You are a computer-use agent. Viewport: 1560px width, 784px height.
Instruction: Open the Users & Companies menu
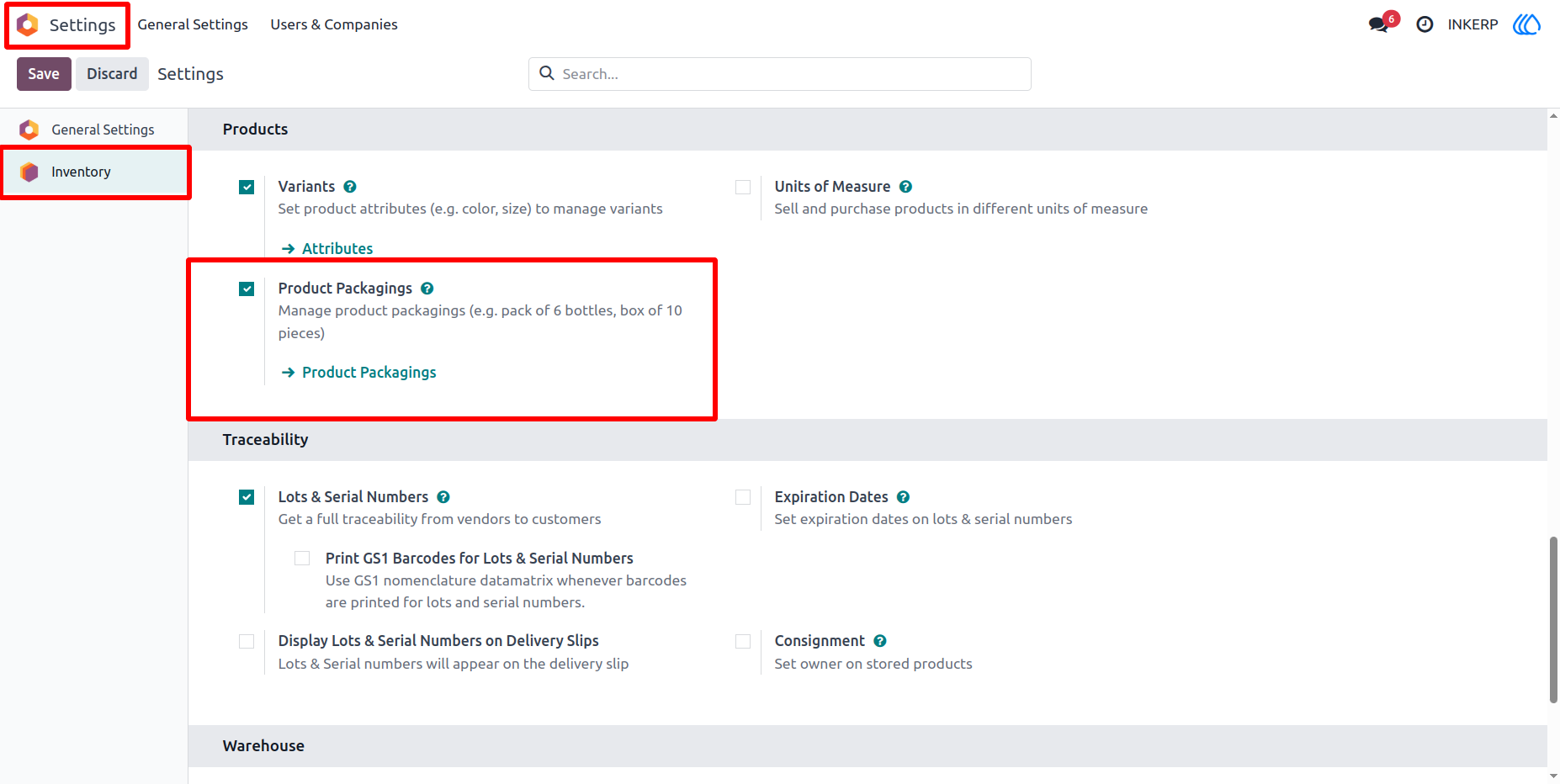(x=334, y=24)
